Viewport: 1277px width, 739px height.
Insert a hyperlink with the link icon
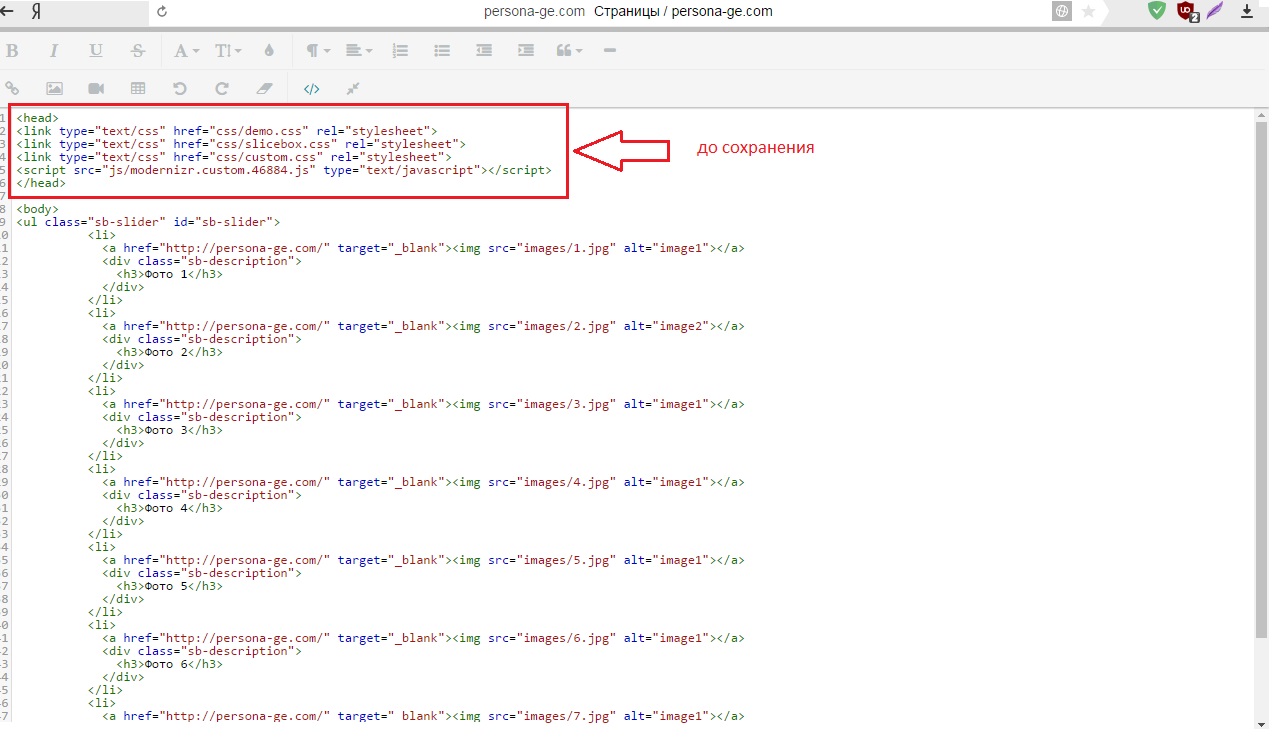[13, 89]
